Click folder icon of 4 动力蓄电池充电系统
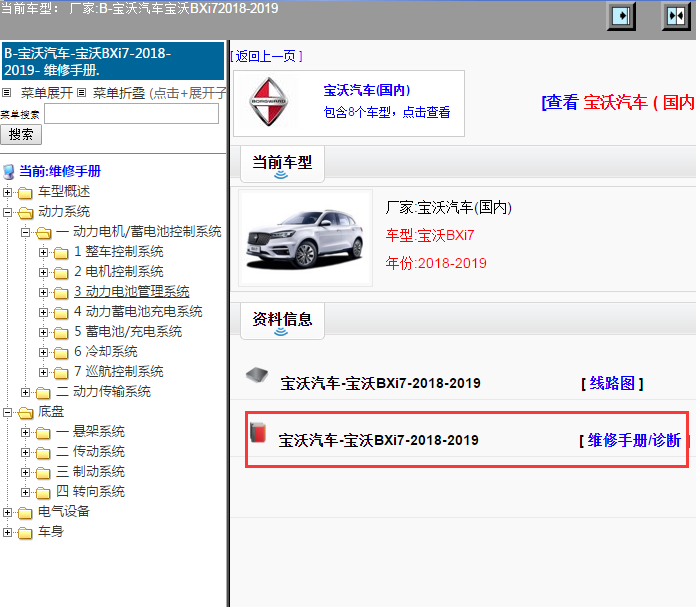Image resolution: width=696 pixels, height=607 pixels. pyautogui.click(x=61, y=313)
